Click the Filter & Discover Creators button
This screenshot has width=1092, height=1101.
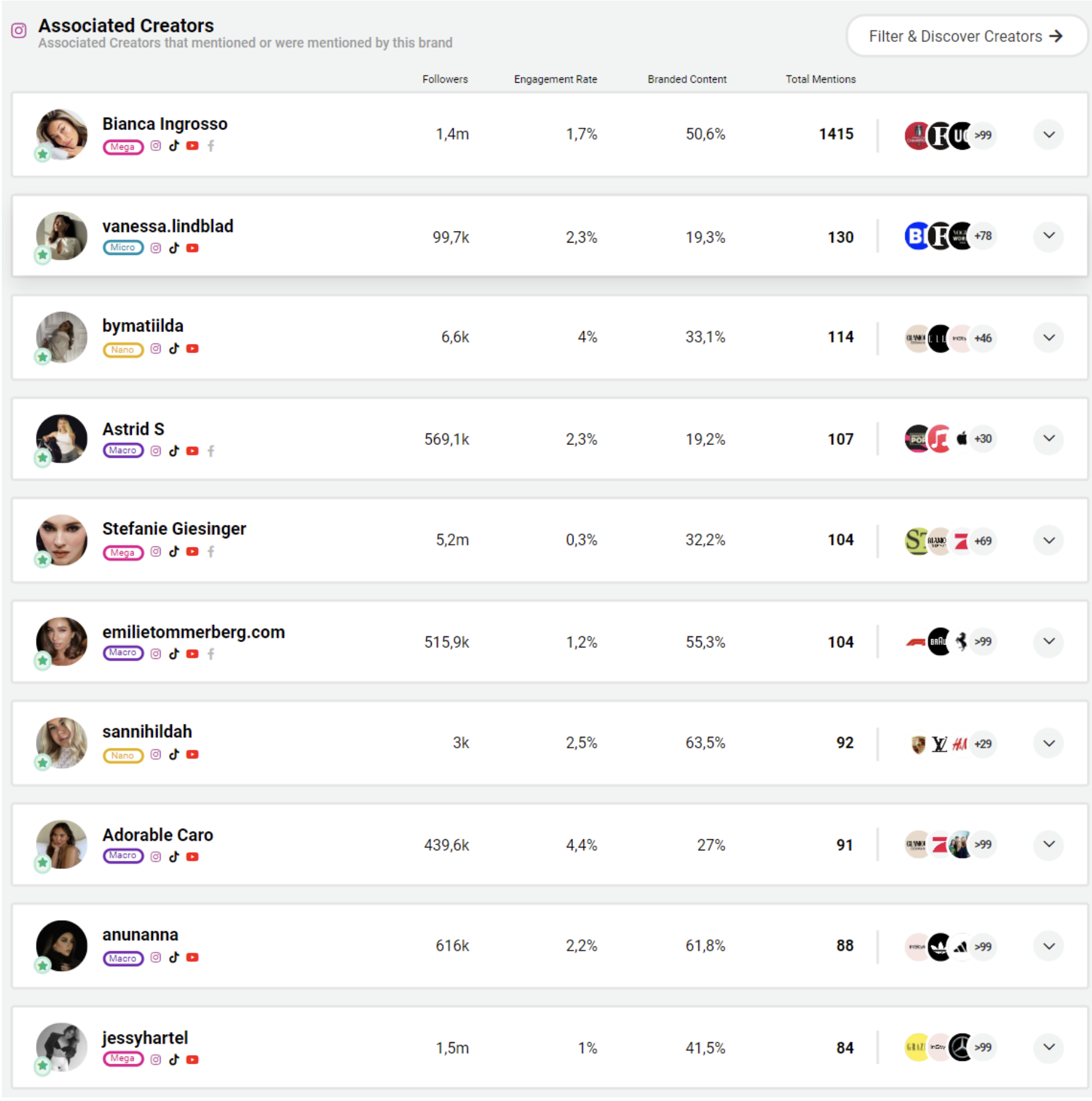[965, 36]
